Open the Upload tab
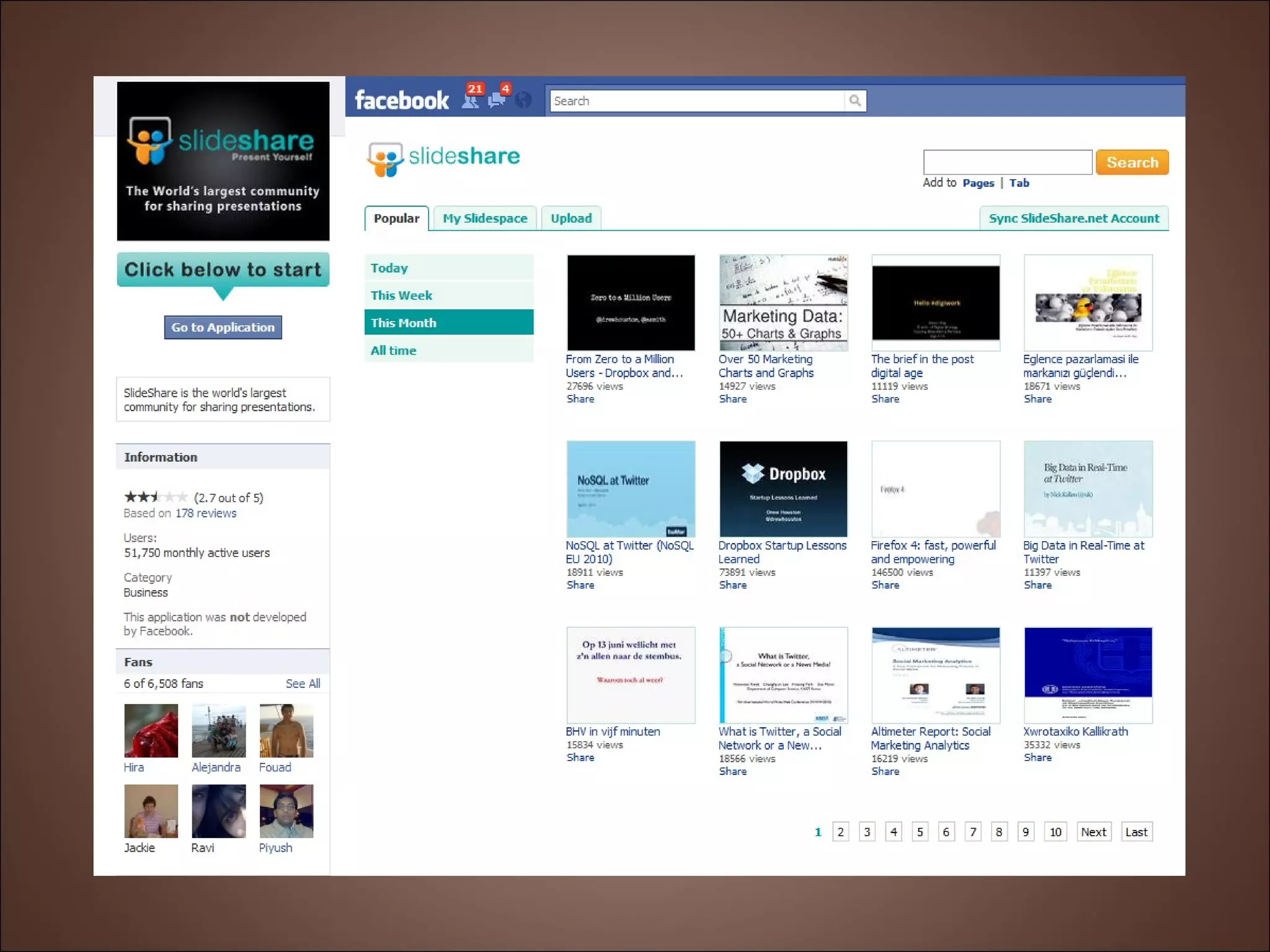The image size is (1270, 952). click(x=571, y=218)
